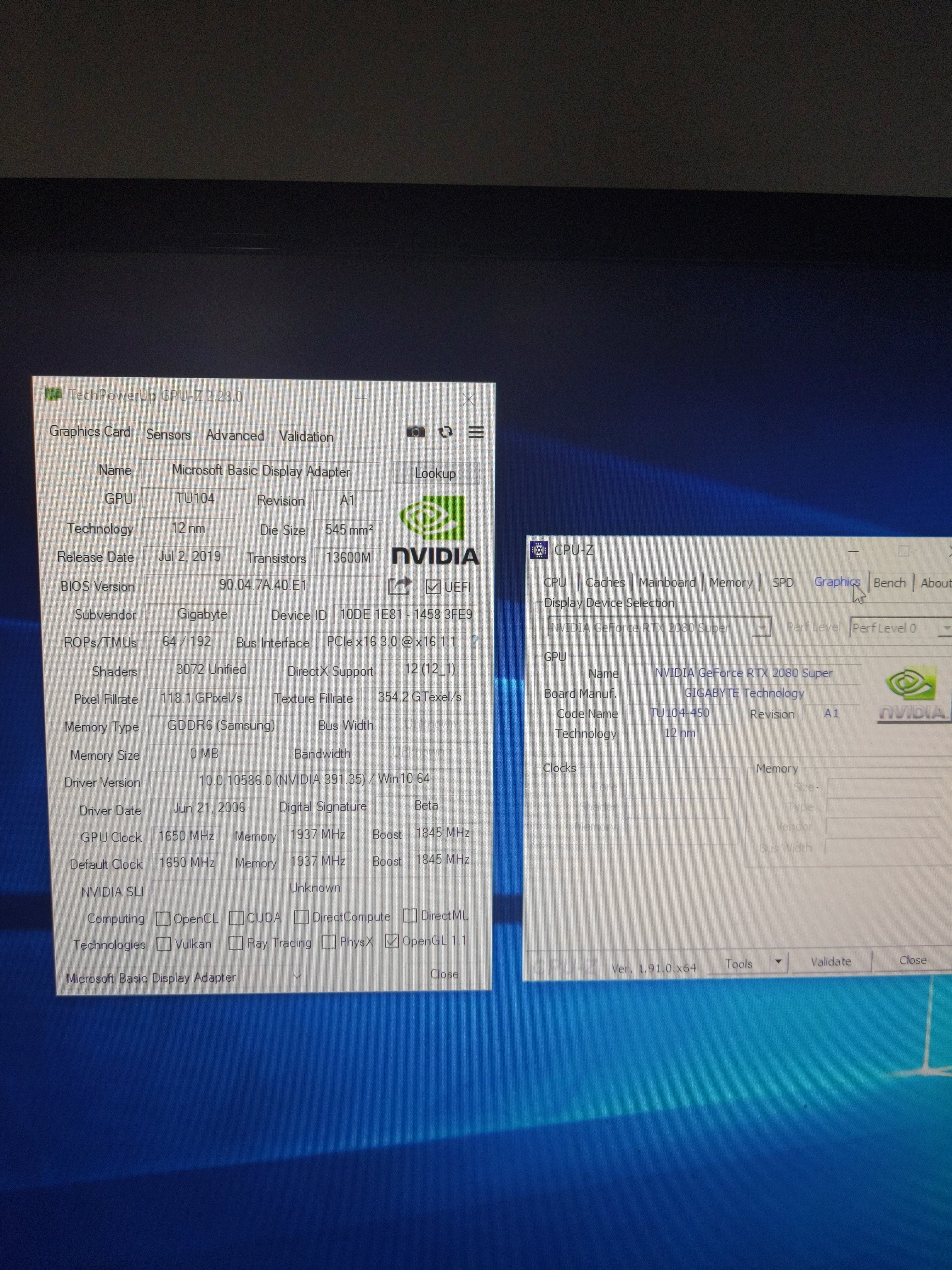Click the Driver Version field in GPU-Z
952x1270 pixels.
(x=313, y=779)
